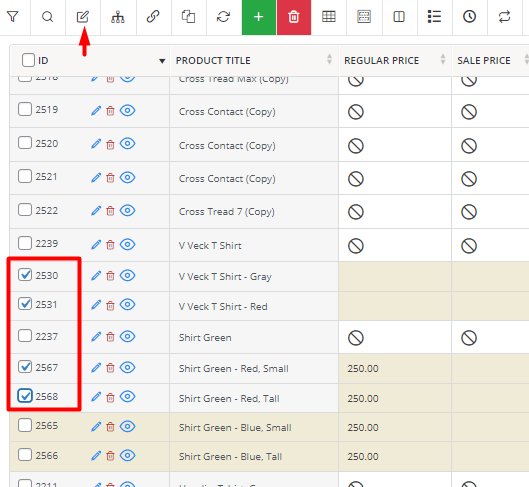Select title 'Shirt Green - Red, Small'
This screenshot has width=529, height=487.
(x=233, y=369)
